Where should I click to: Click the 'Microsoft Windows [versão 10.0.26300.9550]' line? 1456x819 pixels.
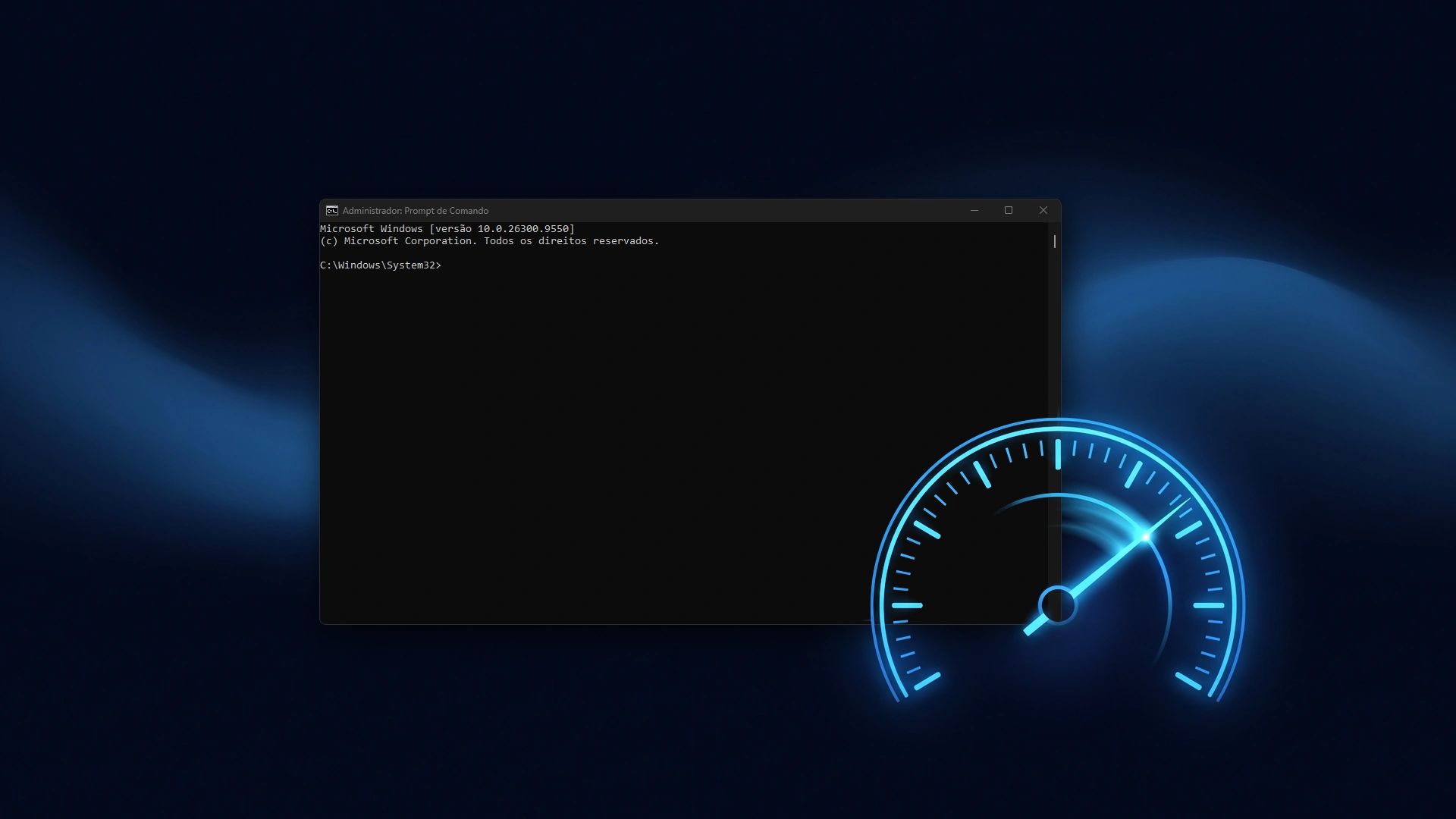[x=447, y=229]
